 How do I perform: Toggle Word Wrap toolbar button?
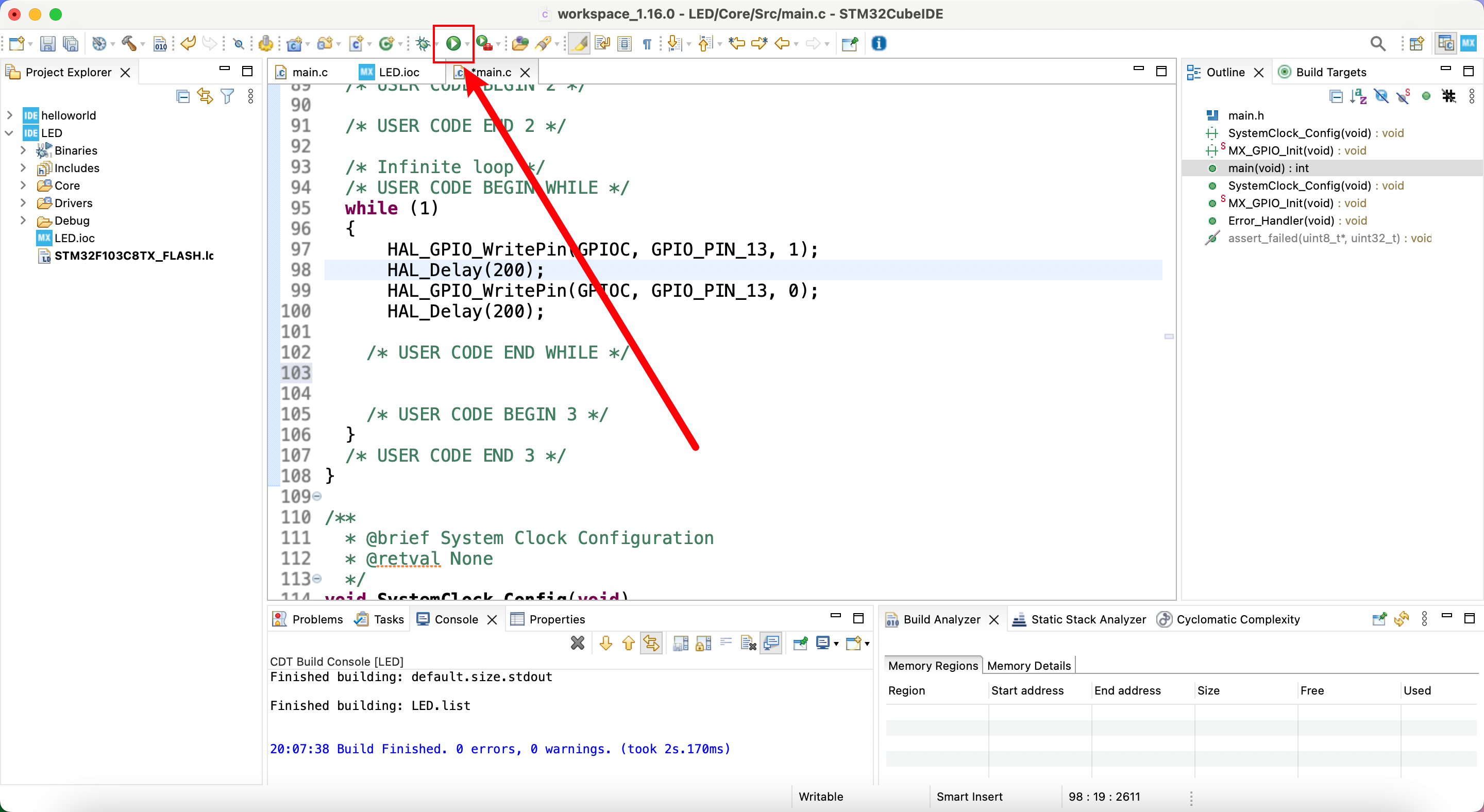pyautogui.click(x=602, y=43)
